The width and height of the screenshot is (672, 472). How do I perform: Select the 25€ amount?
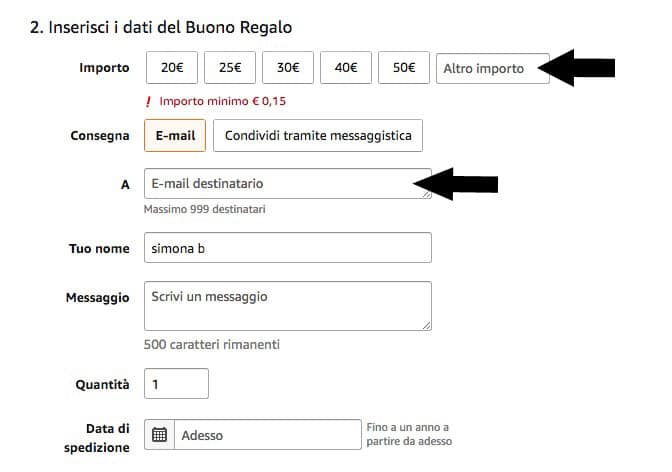[230, 68]
